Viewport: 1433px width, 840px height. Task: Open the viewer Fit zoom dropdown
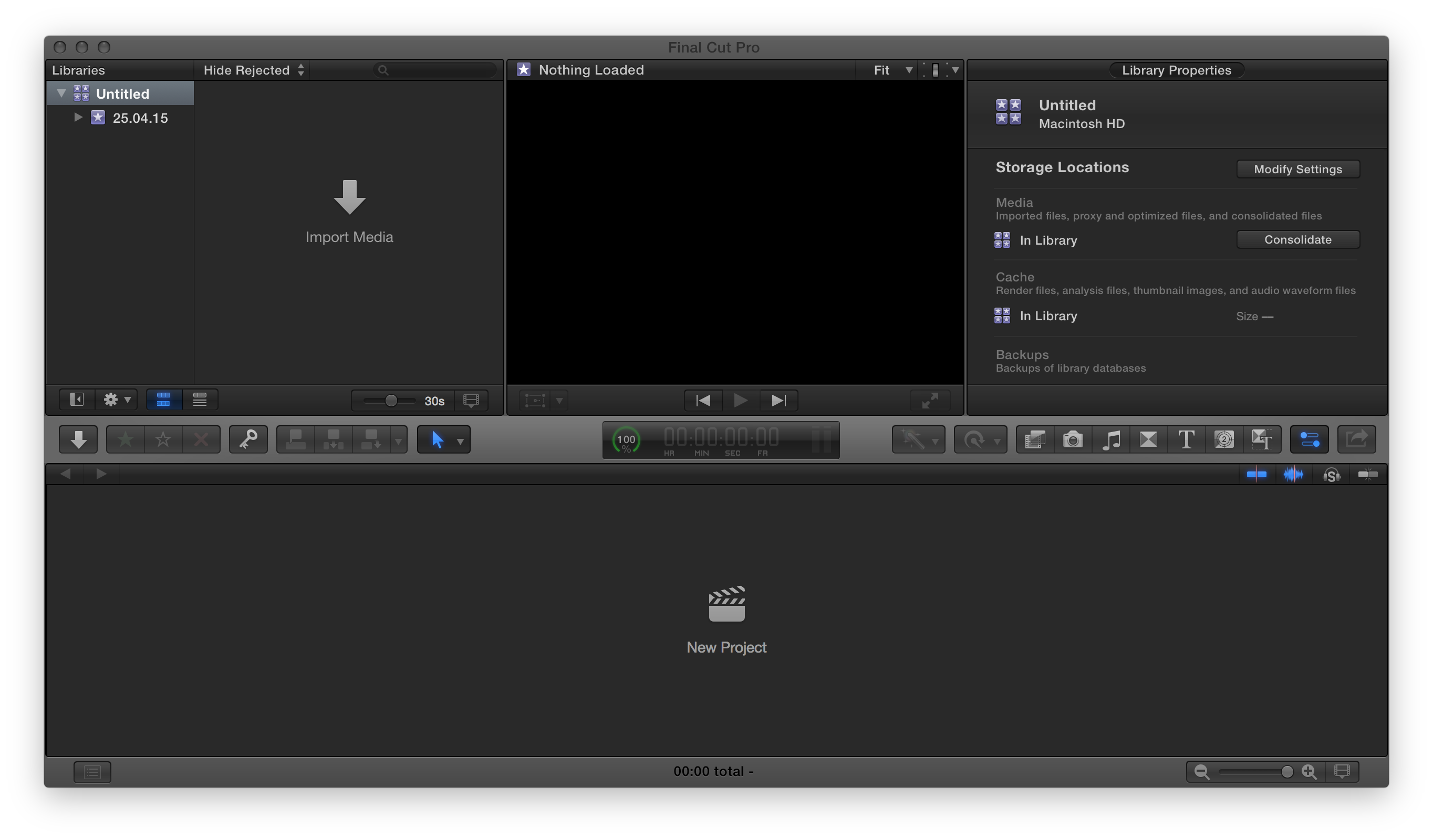click(x=891, y=70)
